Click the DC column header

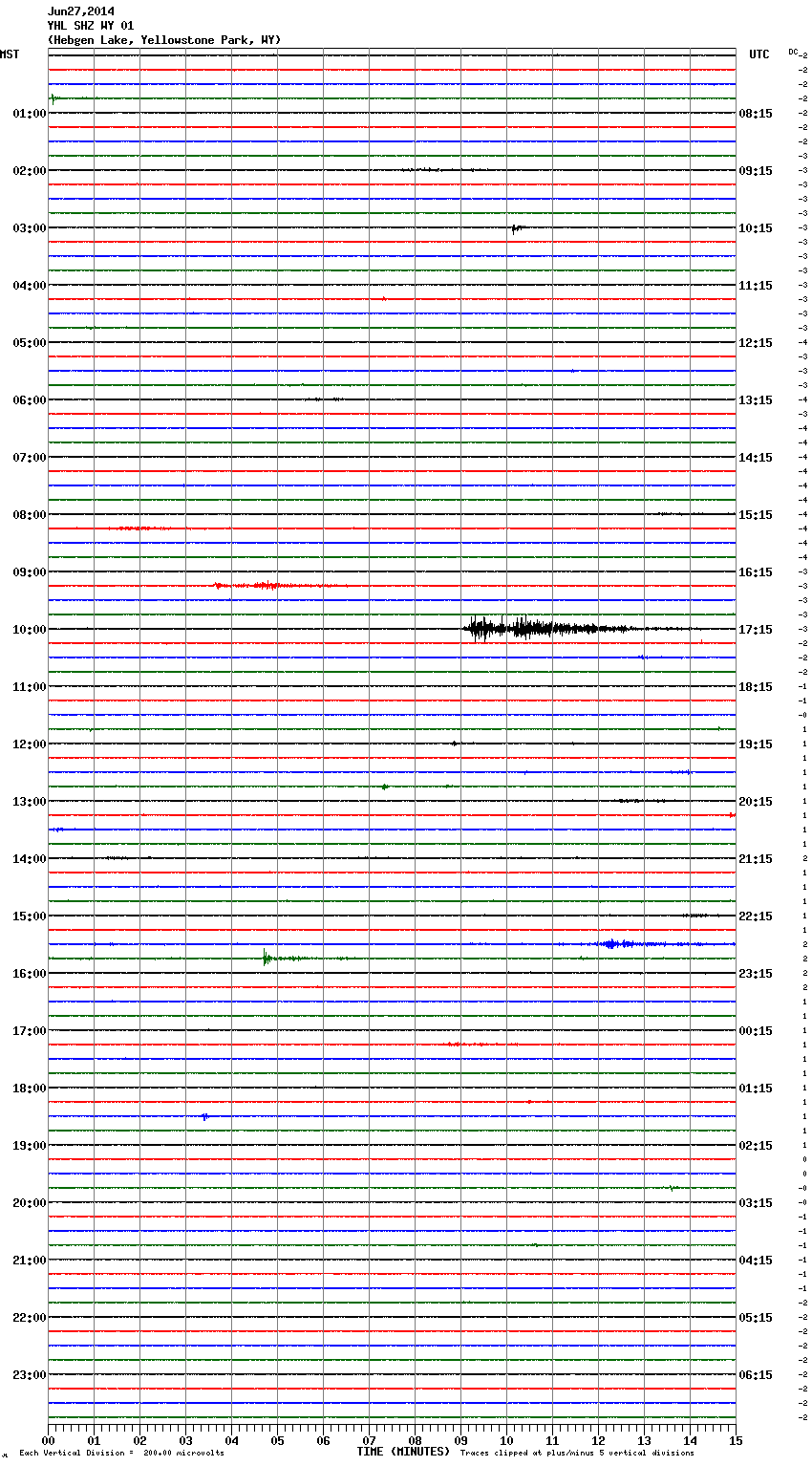pyautogui.click(x=793, y=52)
